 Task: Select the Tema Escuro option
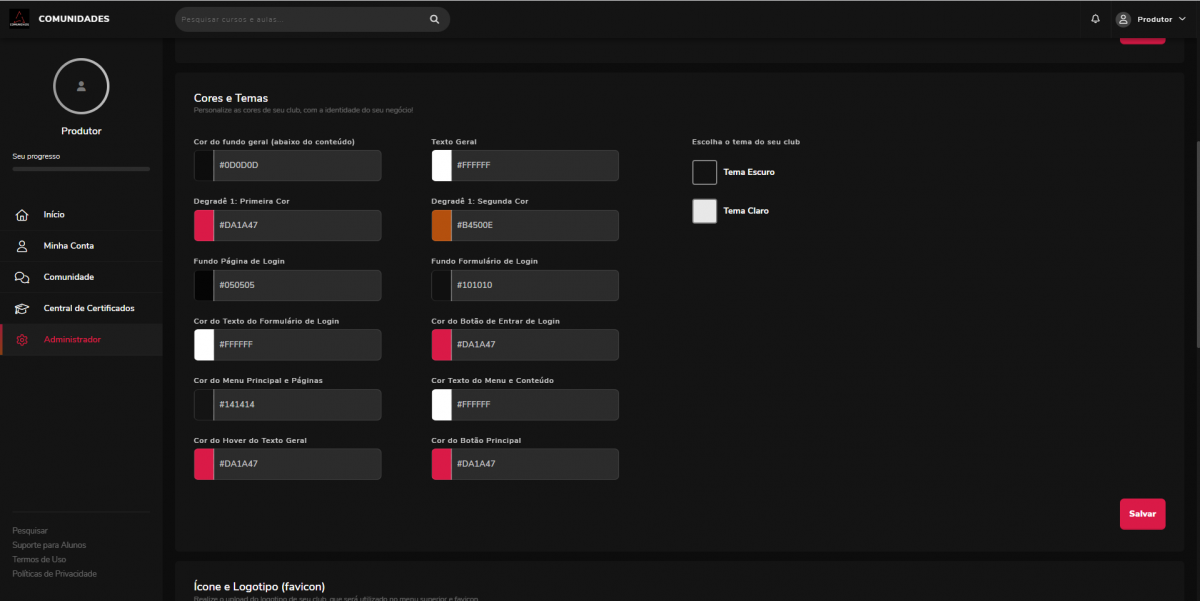tap(705, 172)
